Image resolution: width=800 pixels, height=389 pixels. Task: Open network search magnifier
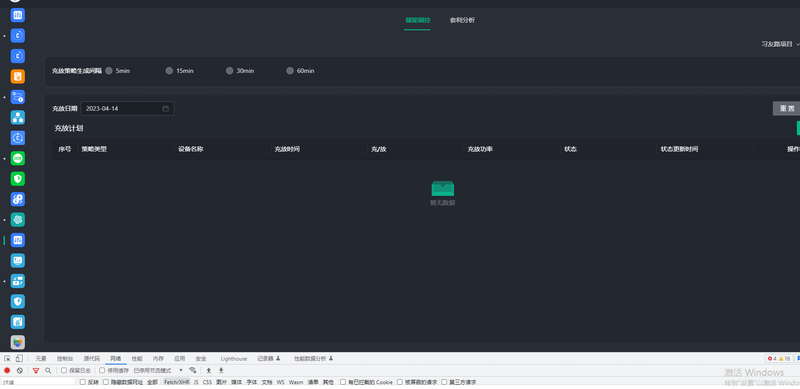click(48, 371)
